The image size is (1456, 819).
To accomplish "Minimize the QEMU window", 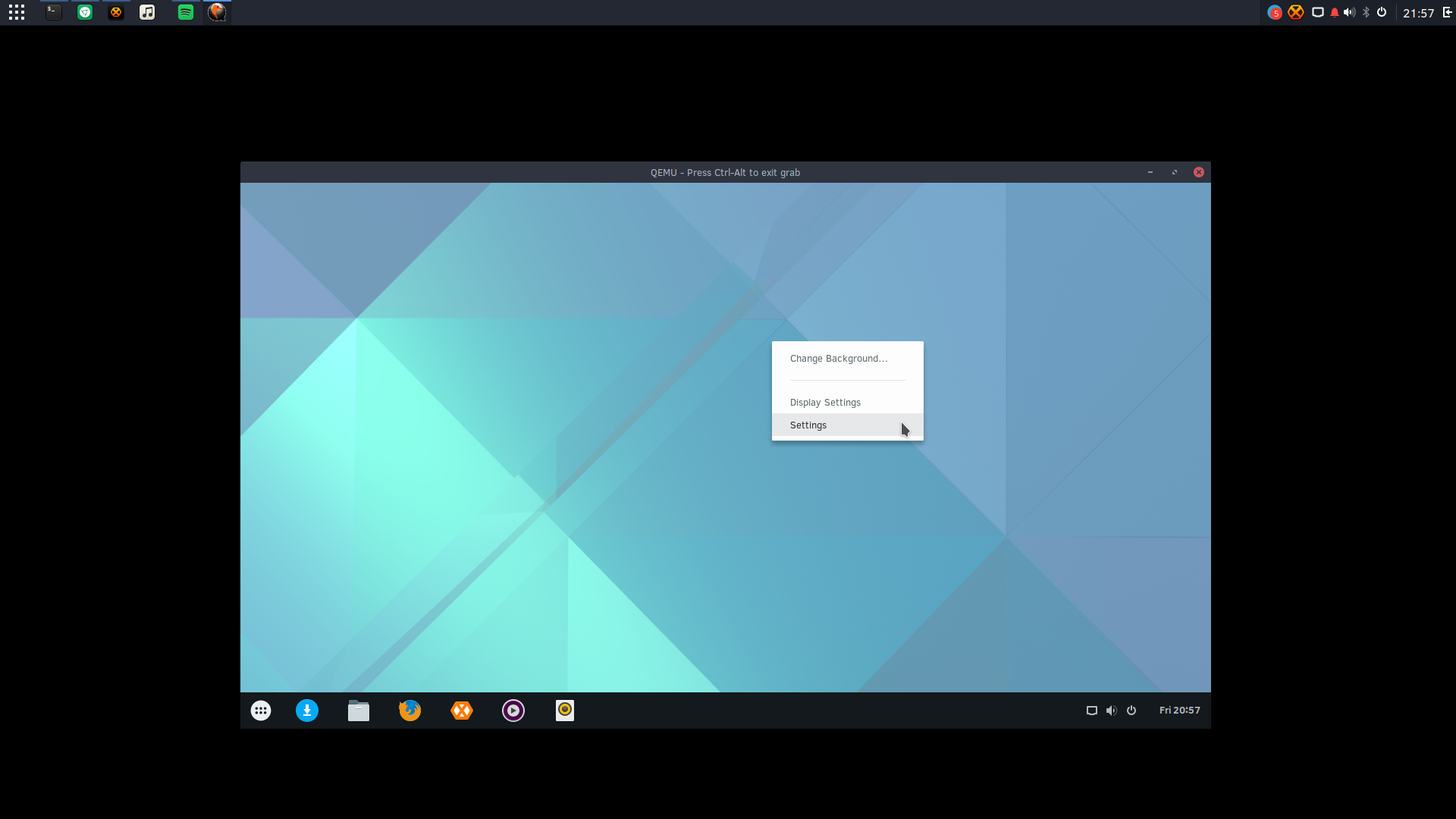I will pyautogui.click(x=1150, y=172).
